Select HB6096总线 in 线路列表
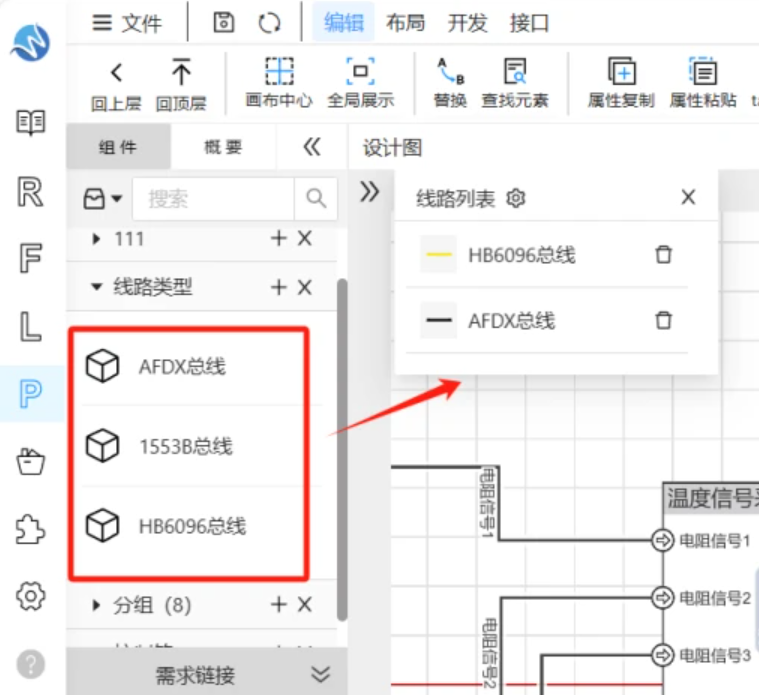The image size is (759, 695). tap(522, 255)
